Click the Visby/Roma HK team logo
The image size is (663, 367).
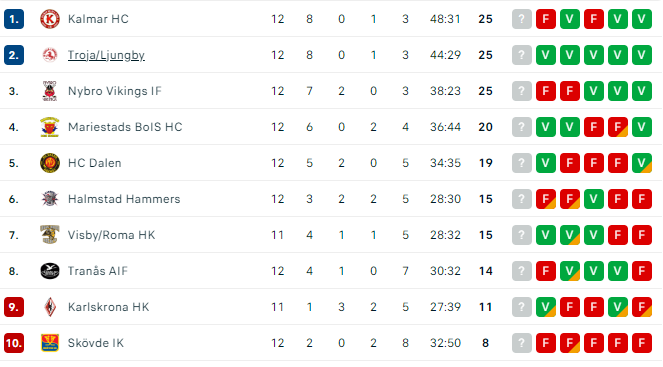pyautogui.click(x=49, y=235)
